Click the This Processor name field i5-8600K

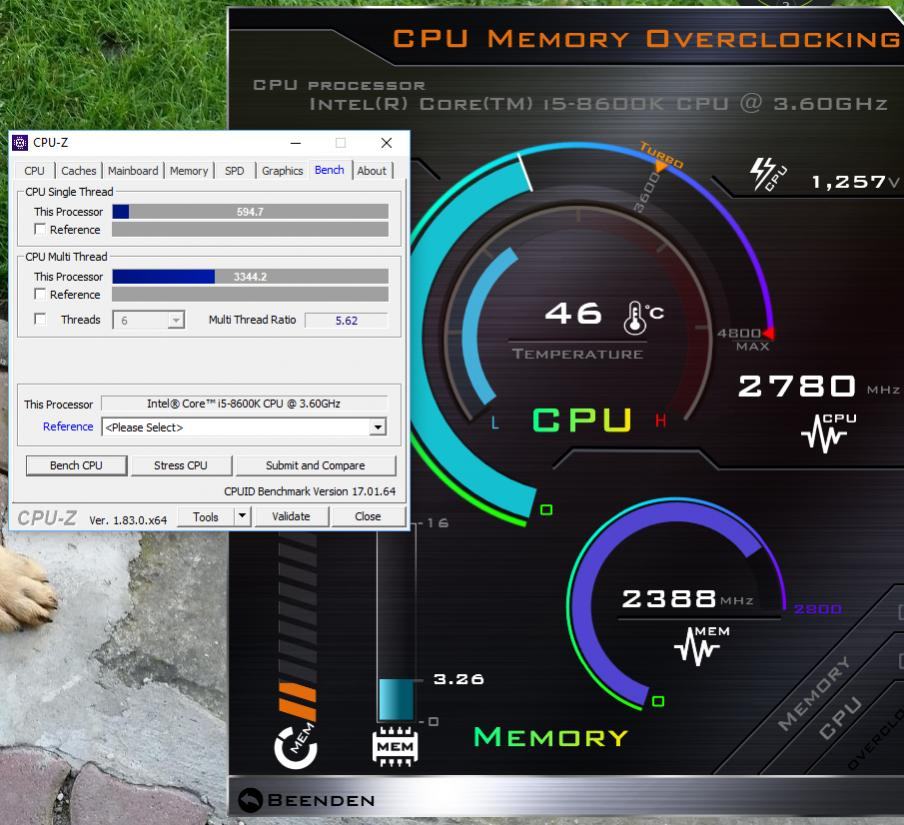coord(244,404)
